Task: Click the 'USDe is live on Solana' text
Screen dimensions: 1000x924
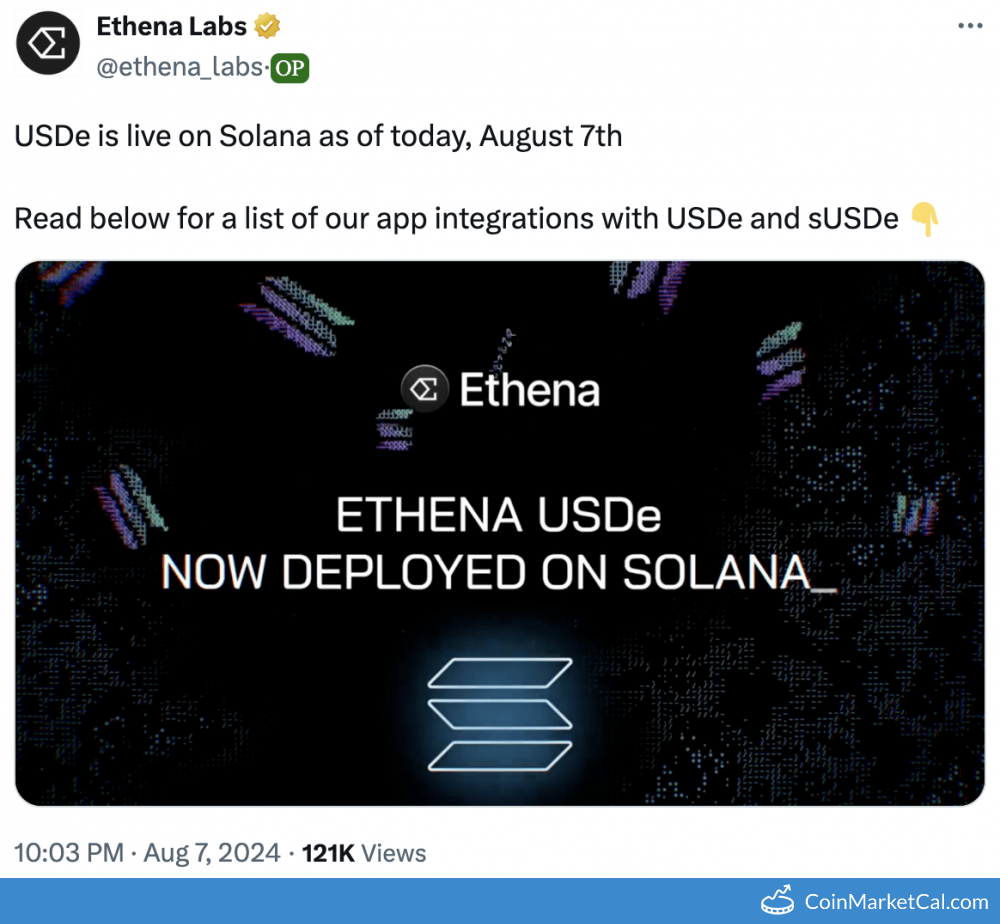Action: pos(318,136)
